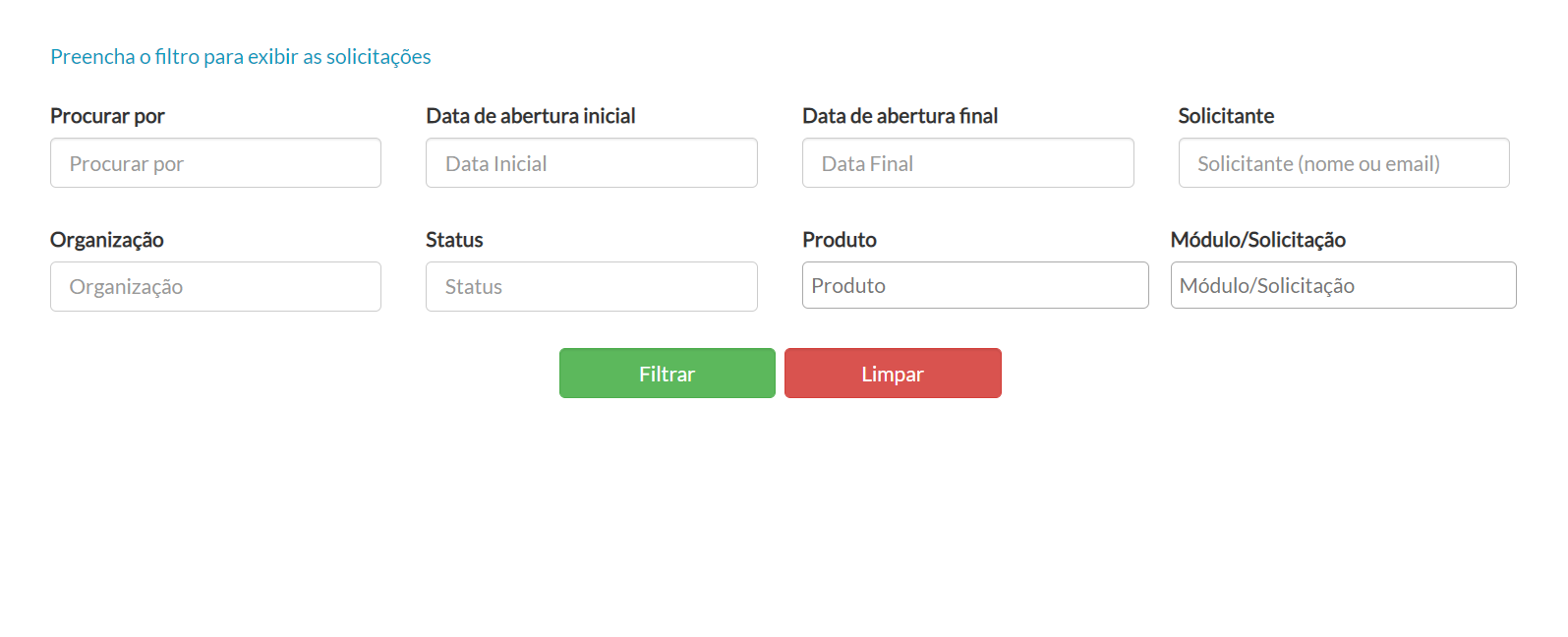This screenshot has width=1568, height=637.
Task: Click the red Limpar button
Action: [892, 373]
